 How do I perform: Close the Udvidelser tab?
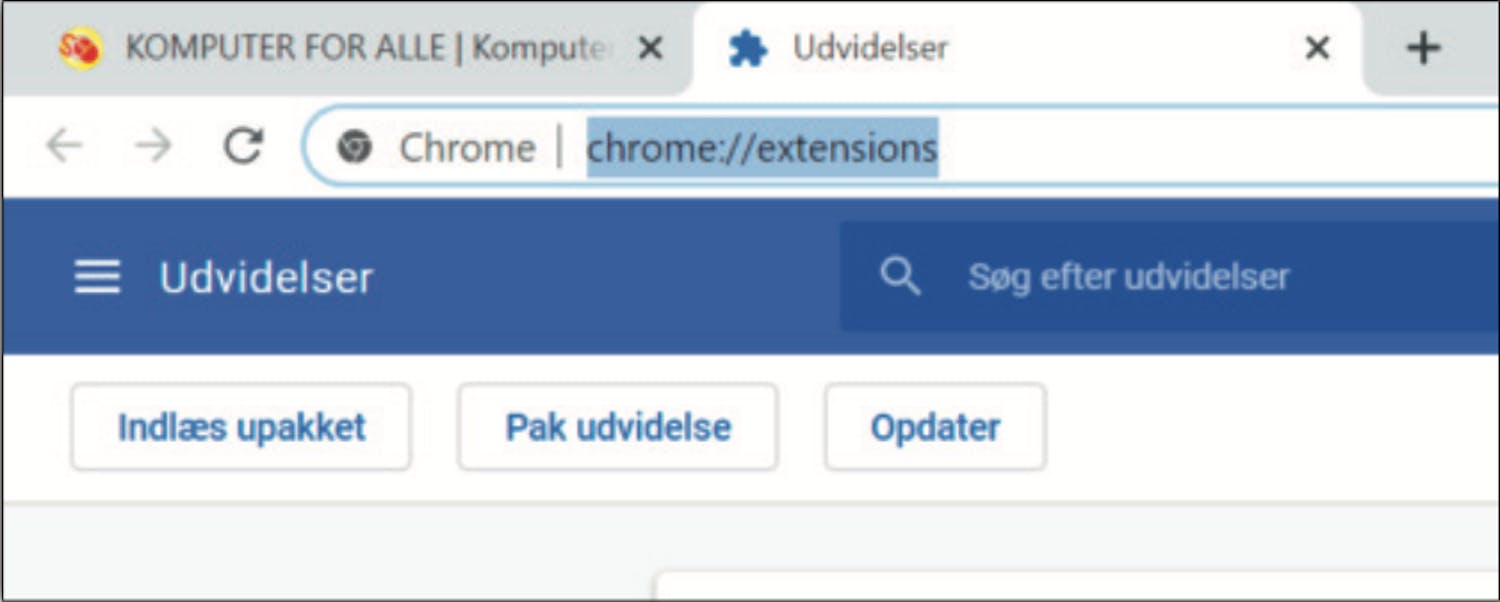pyautogui.click(x=1318, y=48)
